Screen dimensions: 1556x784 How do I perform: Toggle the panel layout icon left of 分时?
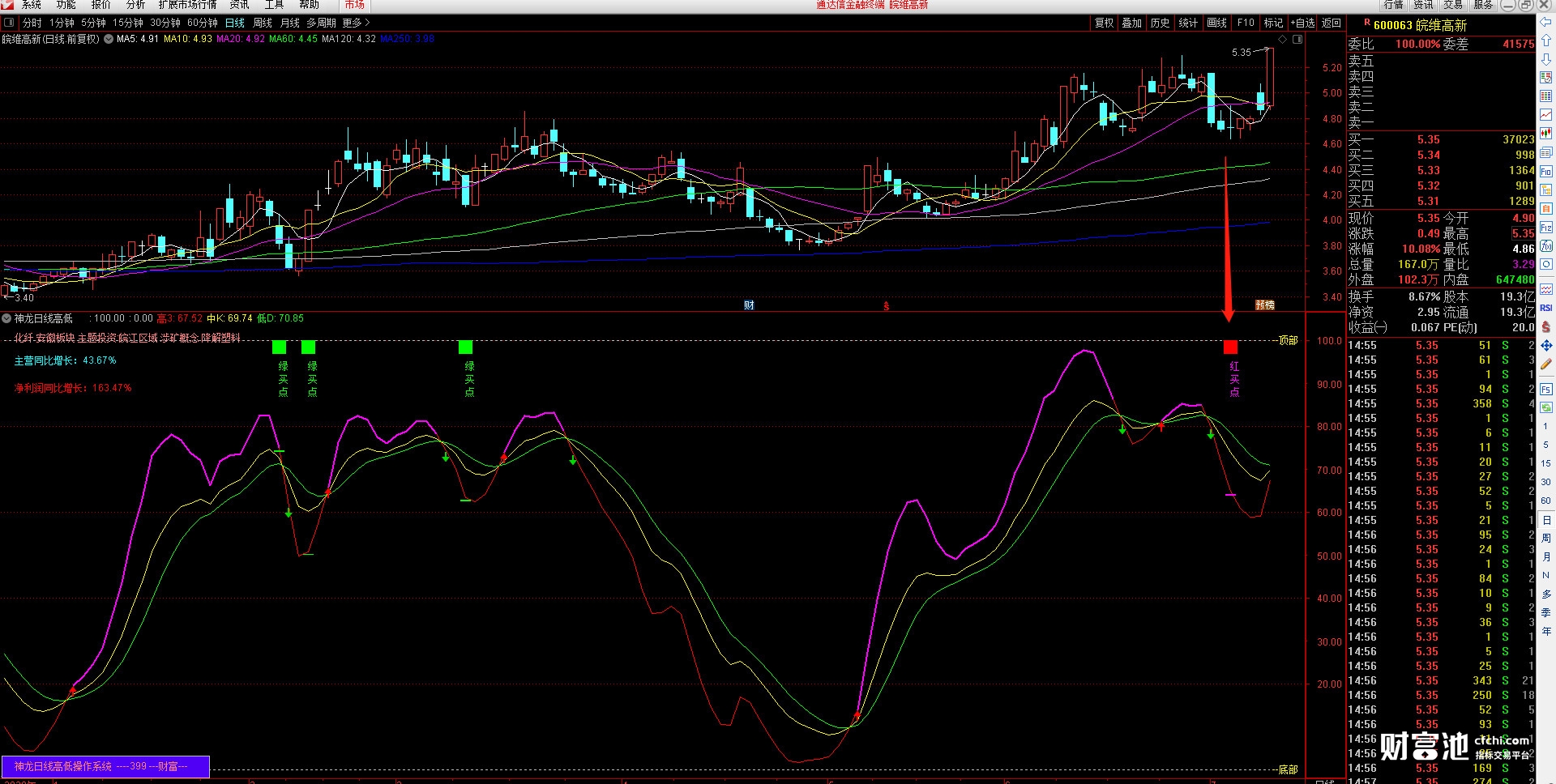[x=9, y=23]
